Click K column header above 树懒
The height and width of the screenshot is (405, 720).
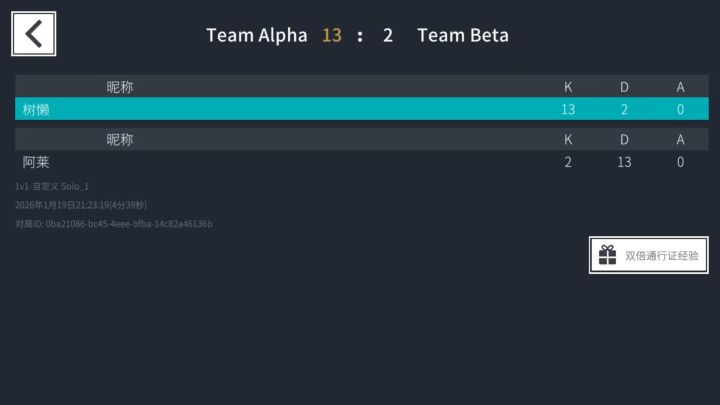568,87
